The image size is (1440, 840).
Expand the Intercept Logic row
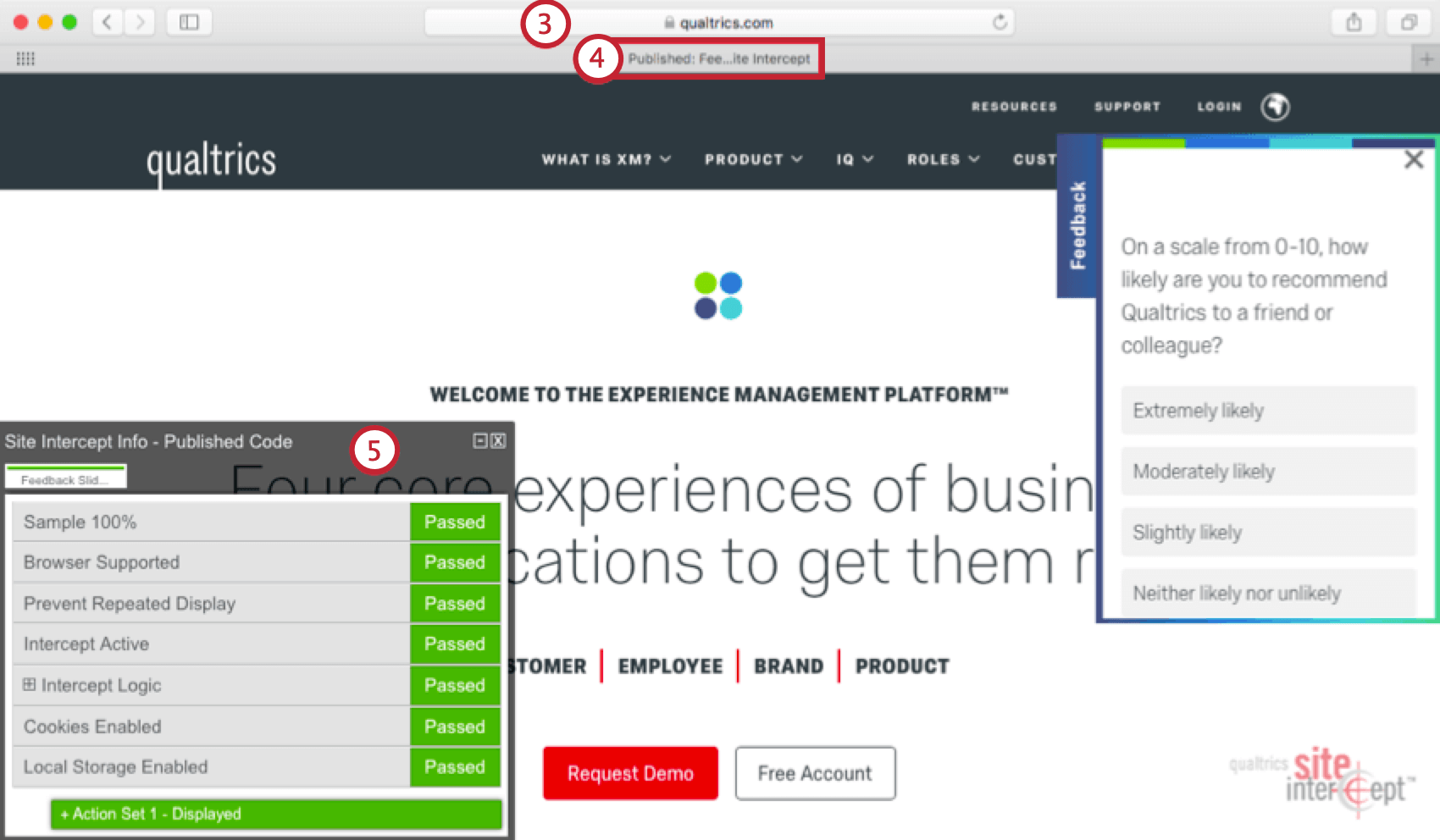29,684
